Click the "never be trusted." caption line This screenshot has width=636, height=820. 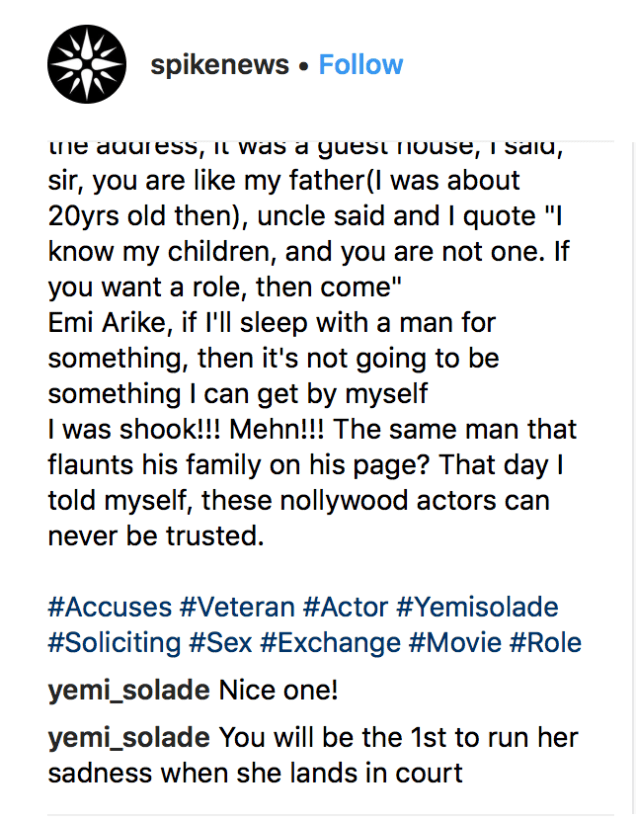(x=156, y=535)
